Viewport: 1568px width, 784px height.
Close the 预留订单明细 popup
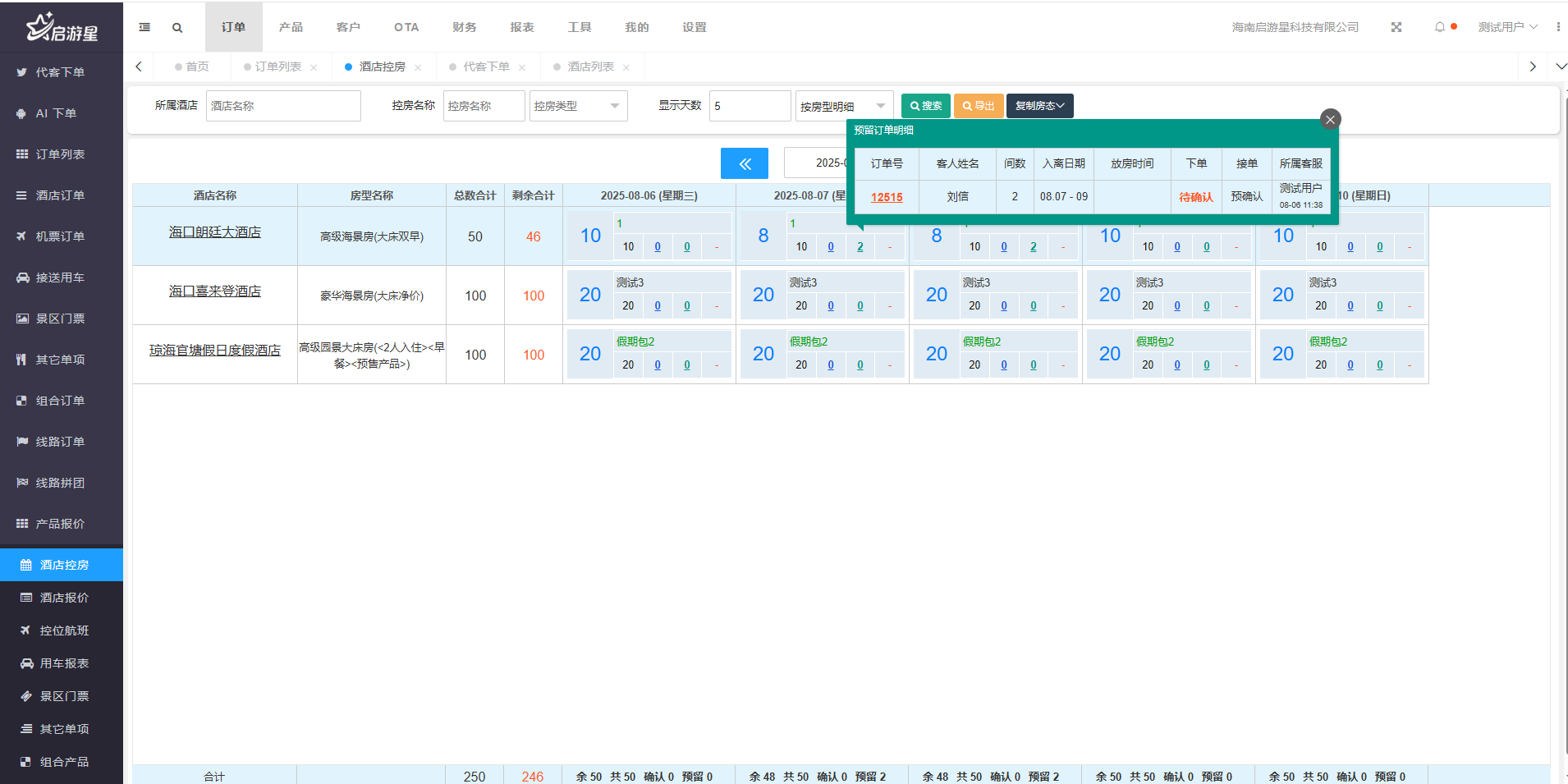tap(1330, 120)
